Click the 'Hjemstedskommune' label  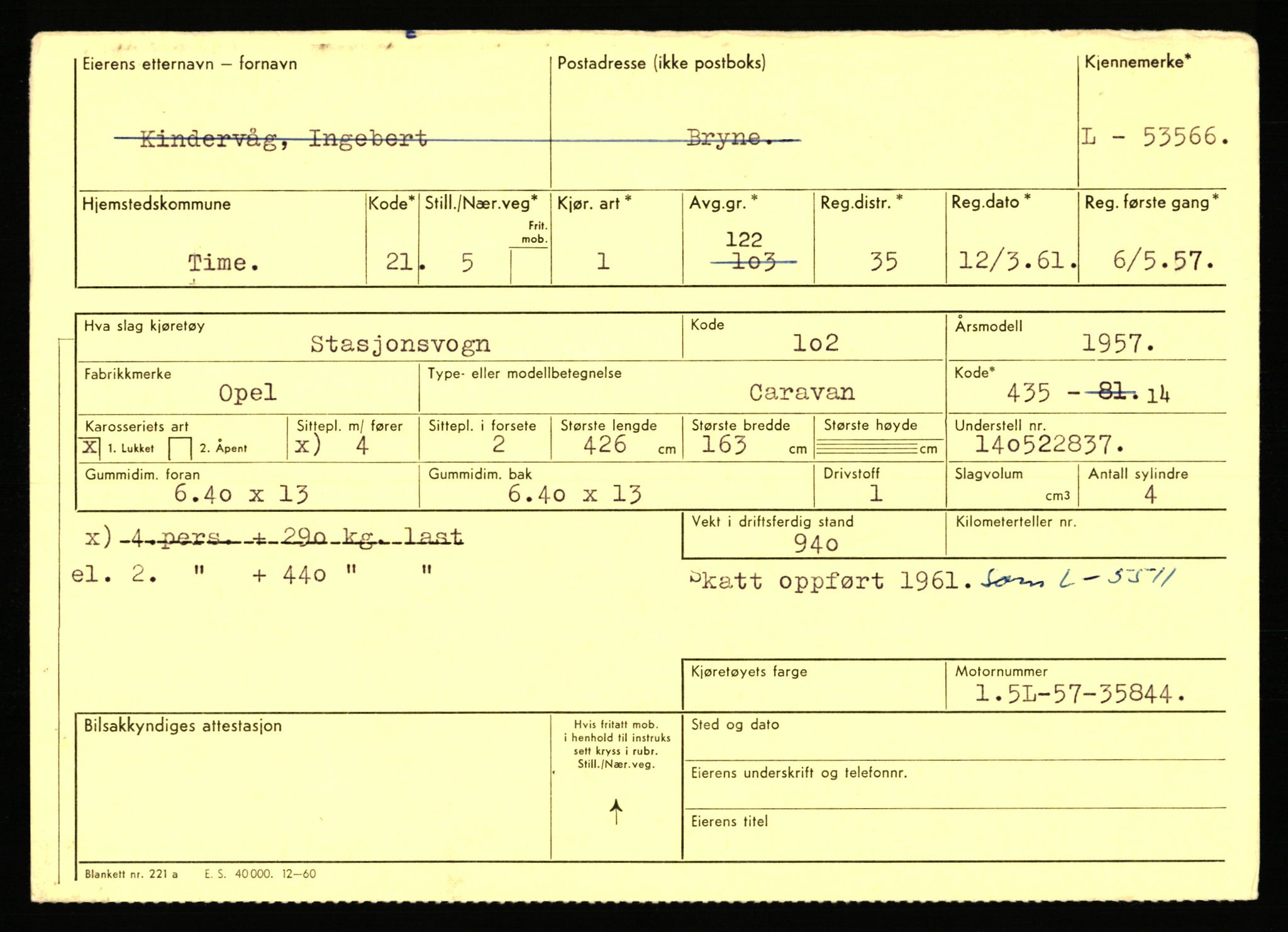(157, 204)
